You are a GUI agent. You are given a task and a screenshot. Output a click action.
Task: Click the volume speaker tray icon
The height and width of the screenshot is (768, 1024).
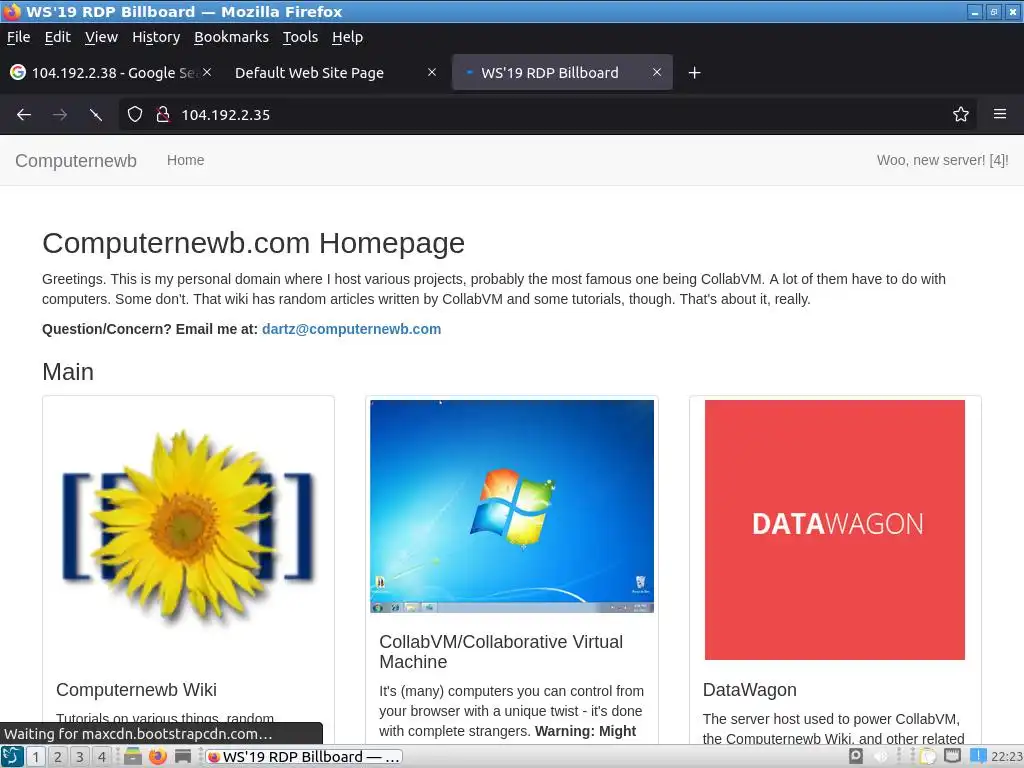pyautogui.click(x=880, y=756)
